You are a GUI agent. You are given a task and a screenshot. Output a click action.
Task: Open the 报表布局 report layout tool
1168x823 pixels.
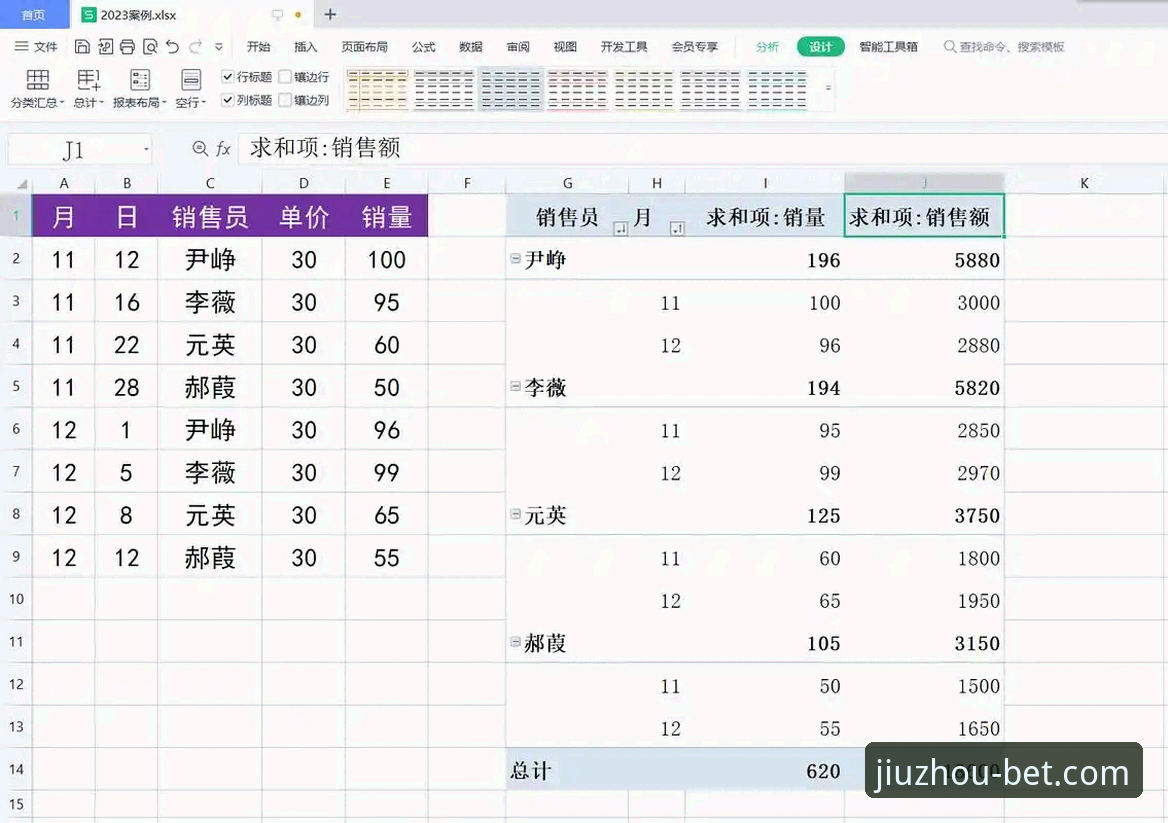[x=139, y=88]
